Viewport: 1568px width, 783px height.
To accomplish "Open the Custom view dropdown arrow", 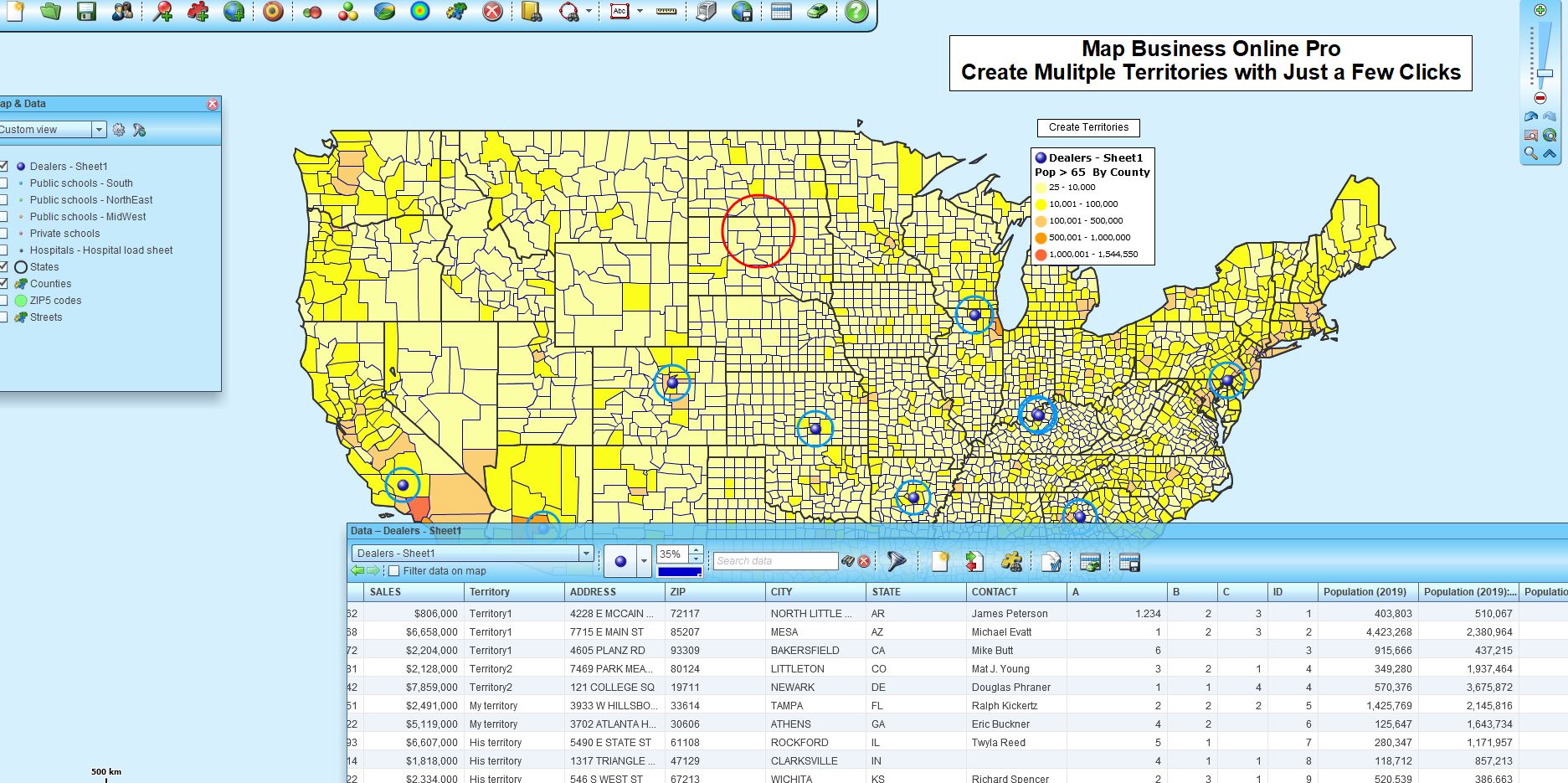I will click(99, 130).
